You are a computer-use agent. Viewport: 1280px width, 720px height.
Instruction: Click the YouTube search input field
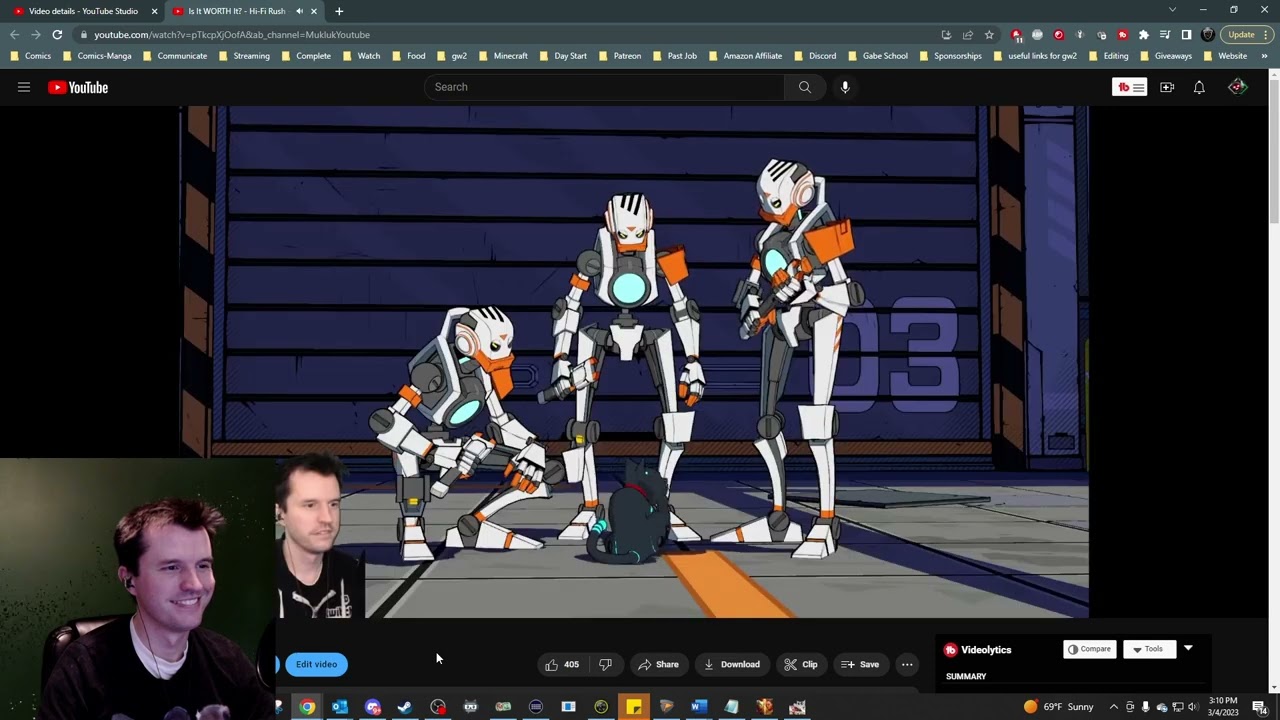(605, 87)
